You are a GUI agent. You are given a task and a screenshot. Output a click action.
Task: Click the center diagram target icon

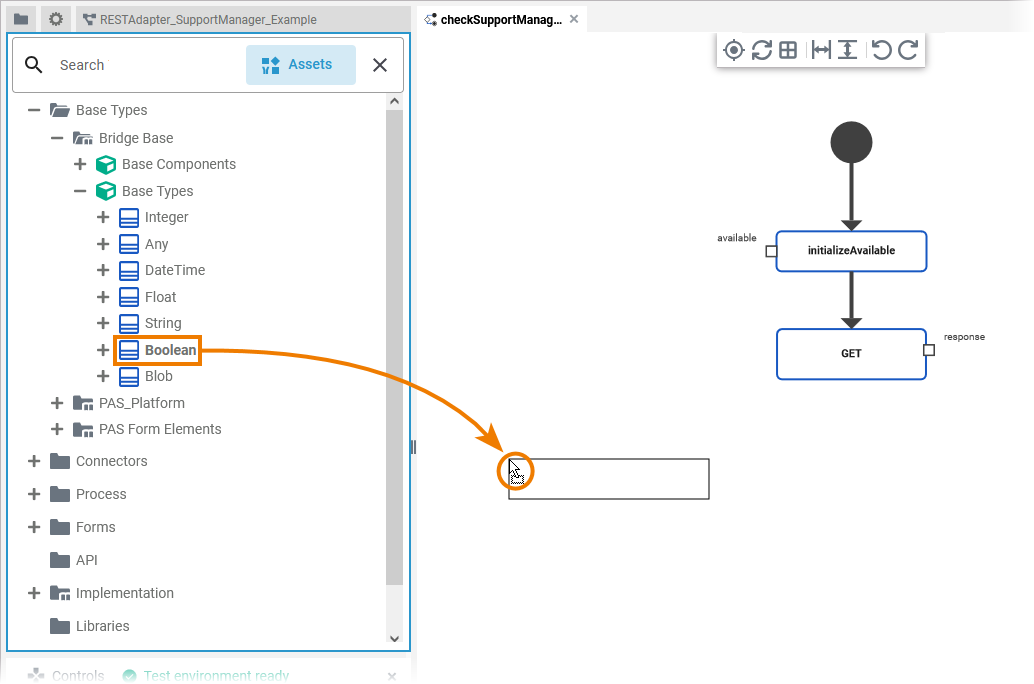tap(734, 50)
